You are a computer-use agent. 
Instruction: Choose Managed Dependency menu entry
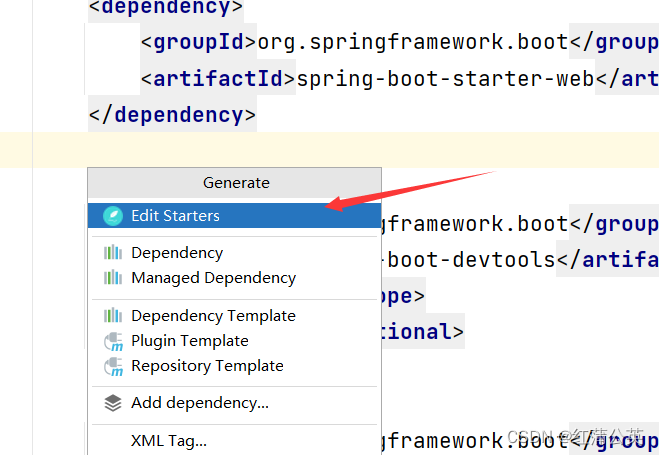235,278
